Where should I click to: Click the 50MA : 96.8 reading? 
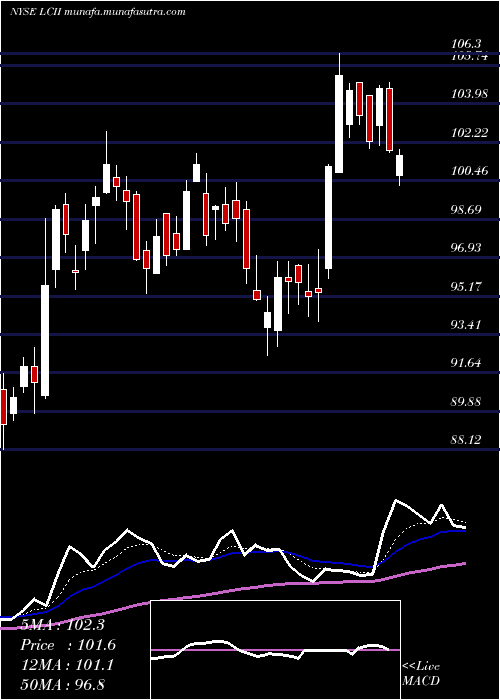(x=63, y=685)
